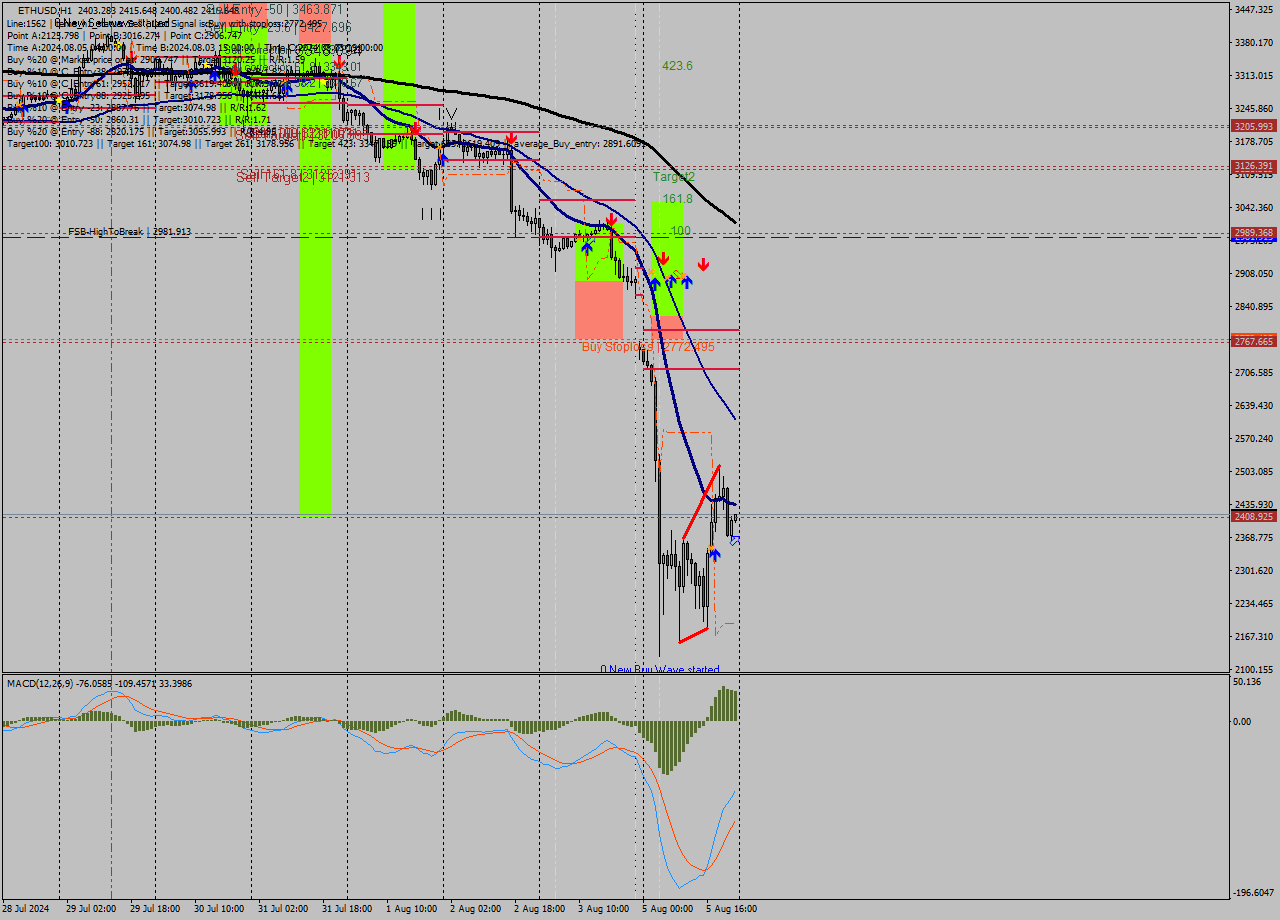Viewport: 1280px width, 920px height.
Task: Click the '0 New Buy Wave started' text
Action: [x=660, y=669]
